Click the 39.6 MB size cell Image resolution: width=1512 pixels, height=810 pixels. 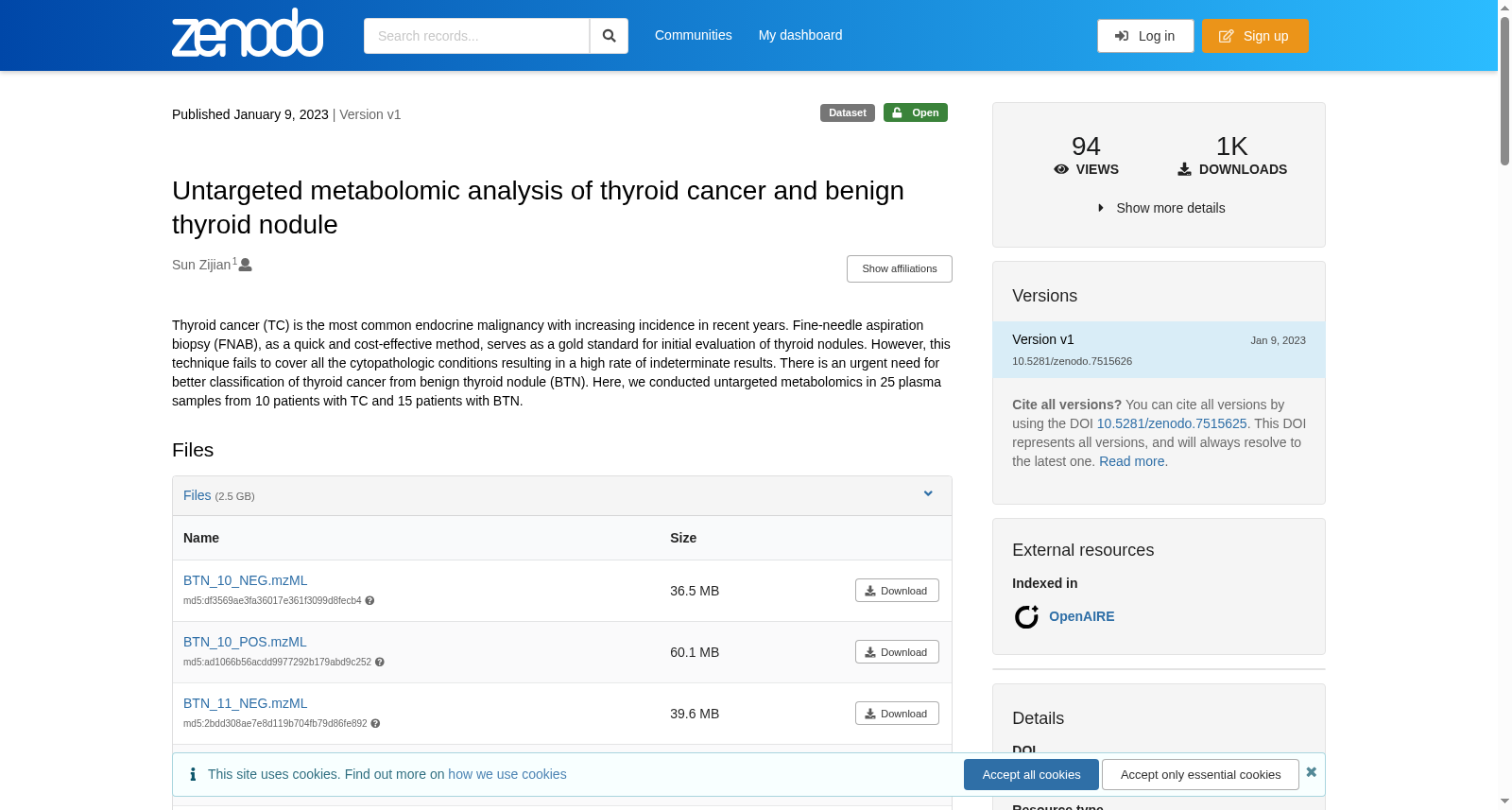pos(695,714)
